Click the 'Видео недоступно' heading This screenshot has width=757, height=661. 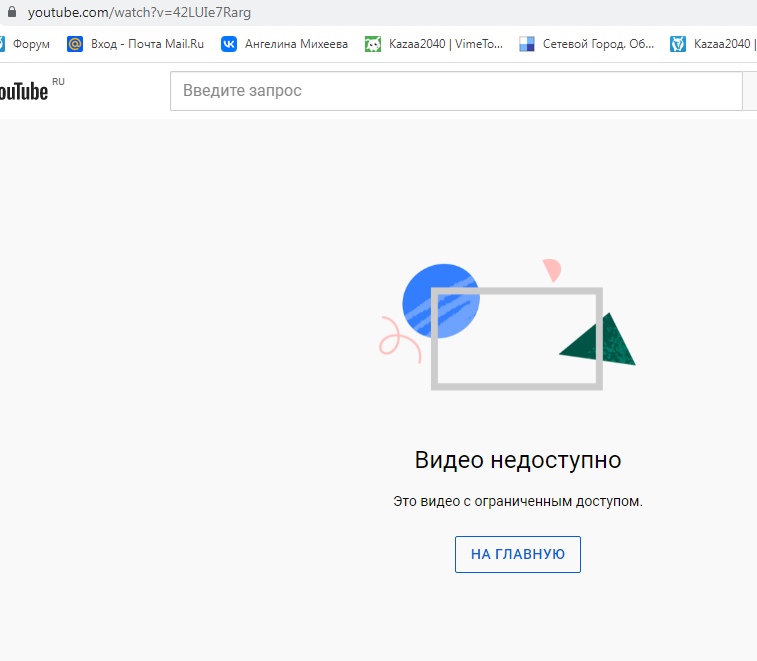[517, 460]
